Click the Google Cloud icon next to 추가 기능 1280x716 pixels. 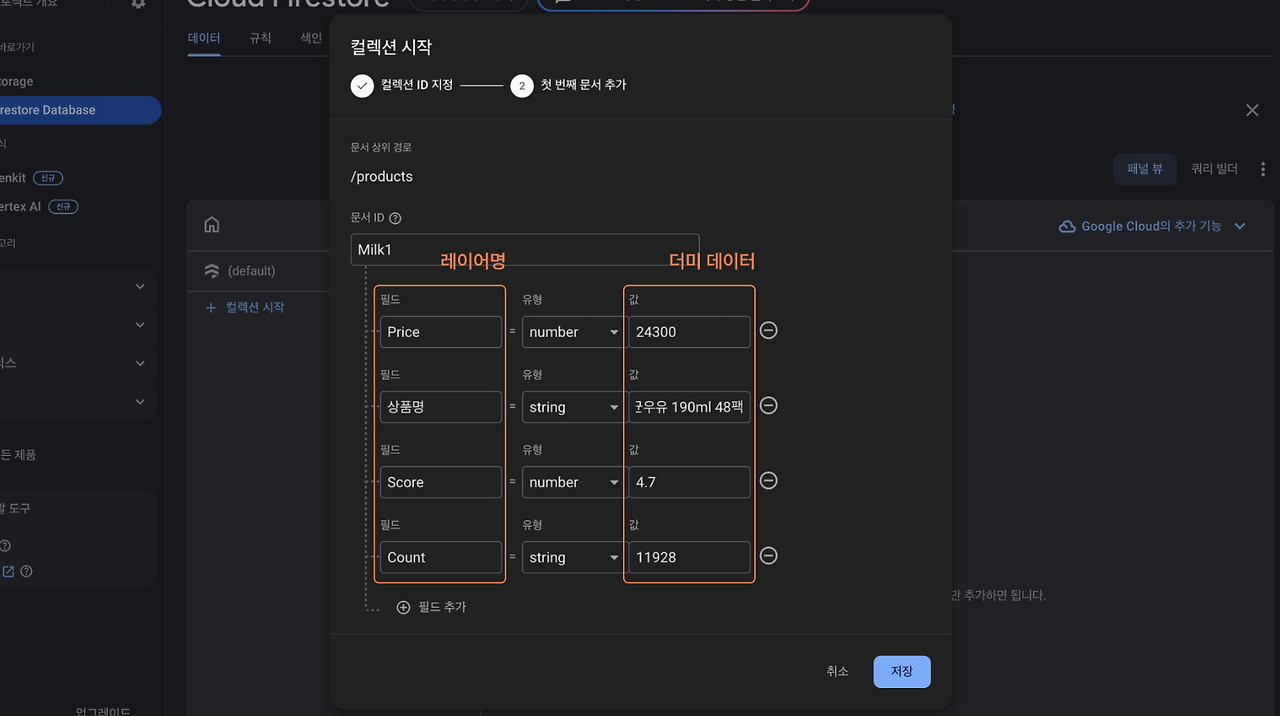(1066, 226)
